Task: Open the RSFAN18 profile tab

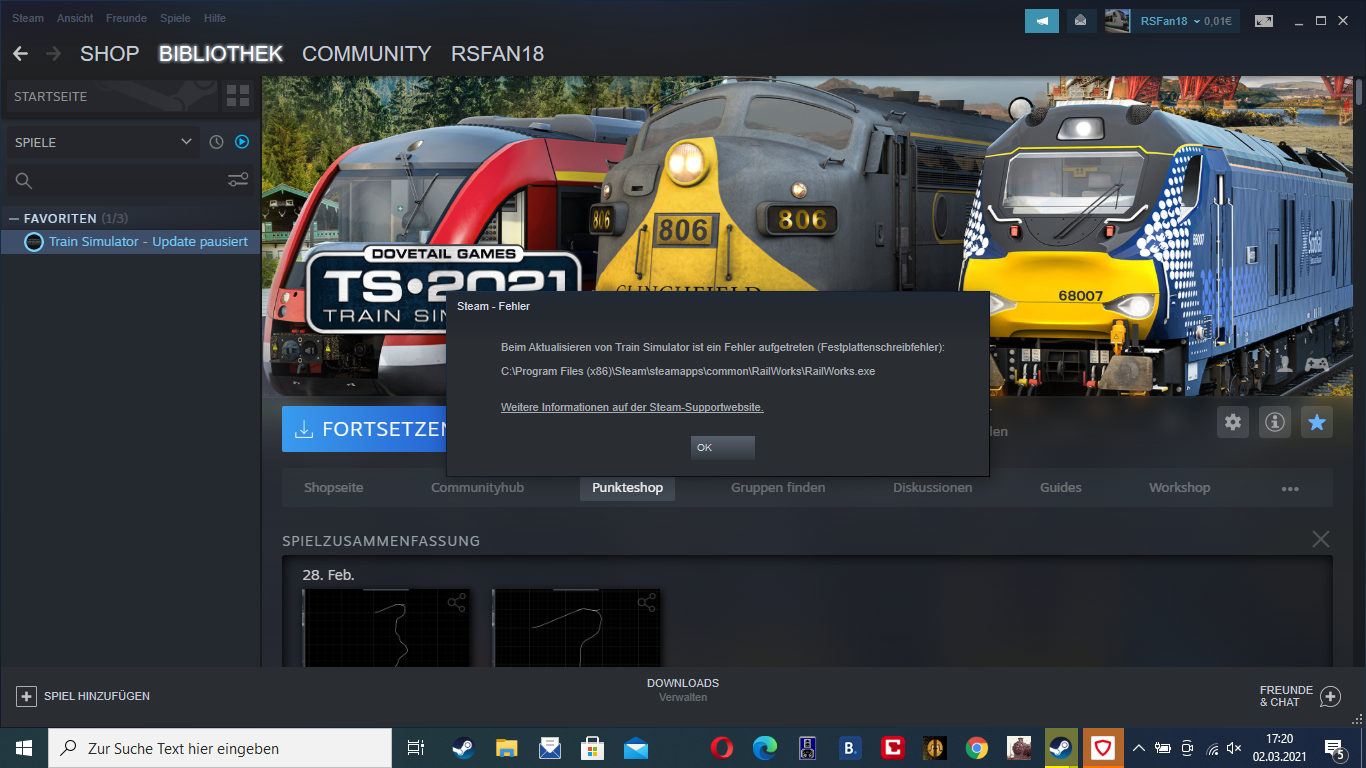Action: 498,54
